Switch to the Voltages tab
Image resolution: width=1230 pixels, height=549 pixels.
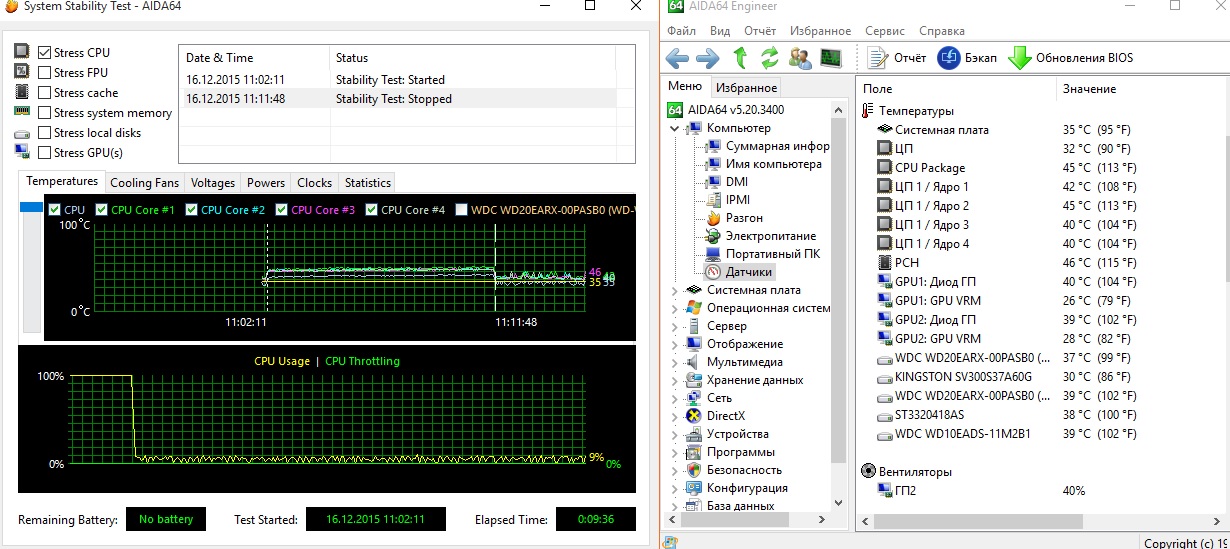(213, 183)
